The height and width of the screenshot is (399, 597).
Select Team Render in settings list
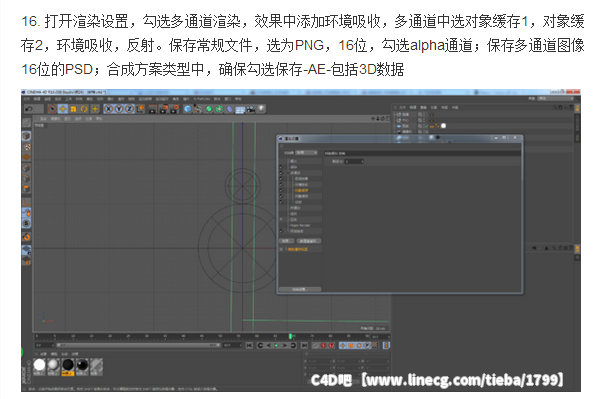click(x=301, y=225)
